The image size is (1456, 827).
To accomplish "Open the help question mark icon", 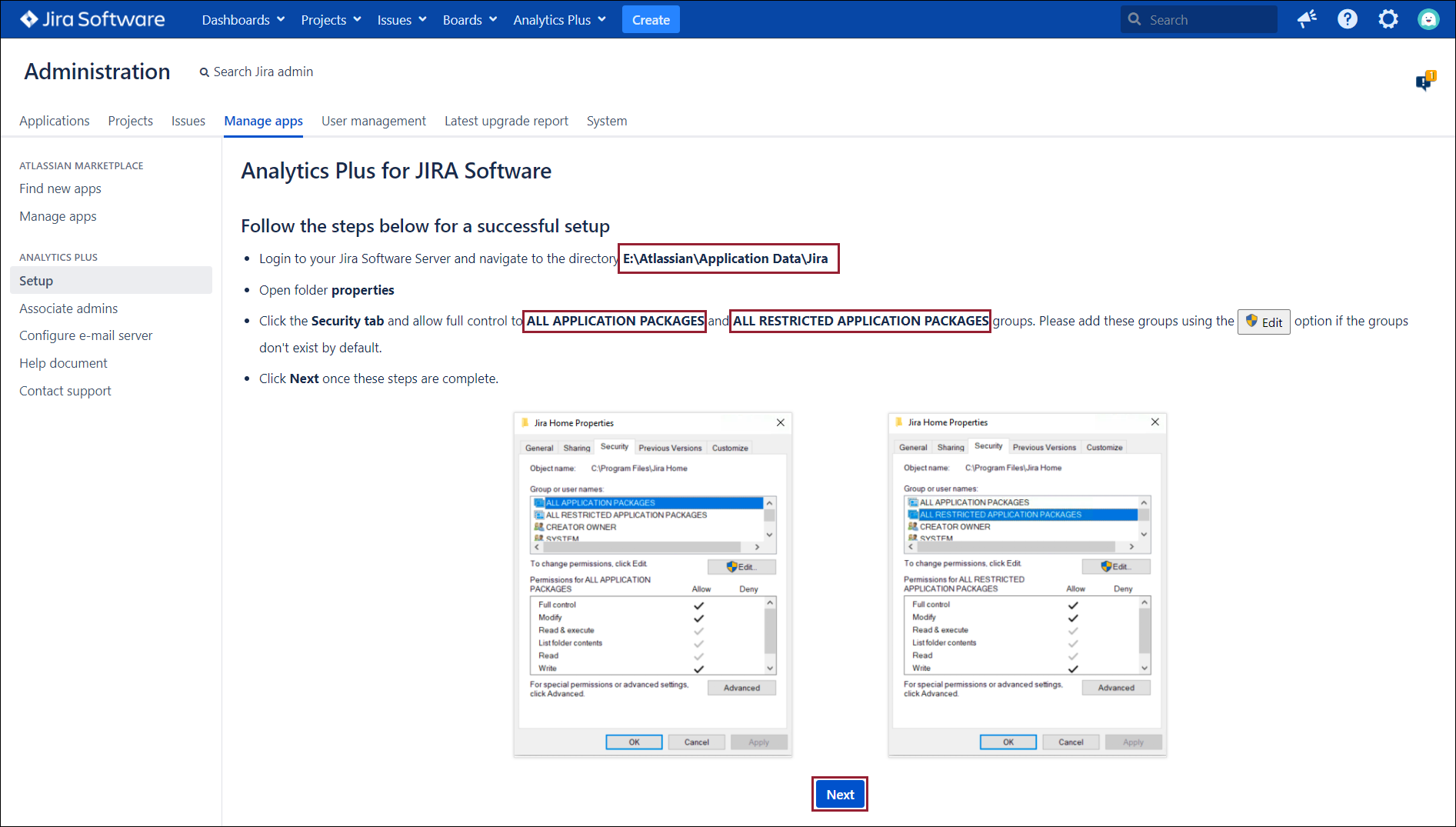I will point(1347,19).
